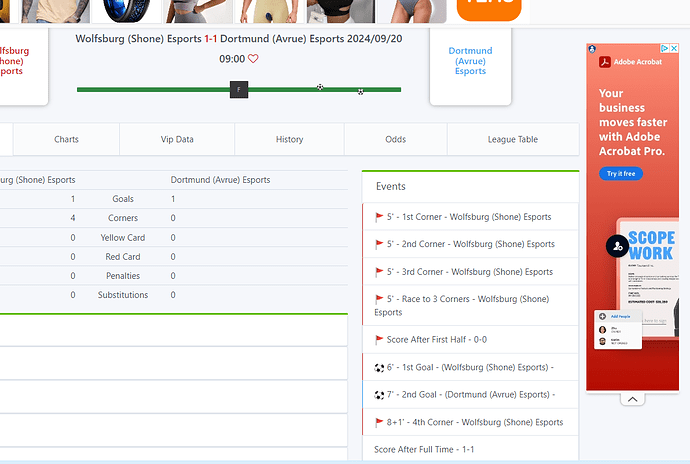The width and height of the screenshot is (690, 464).
Task: Click the green match progress bar
Action: click(150, 90)
